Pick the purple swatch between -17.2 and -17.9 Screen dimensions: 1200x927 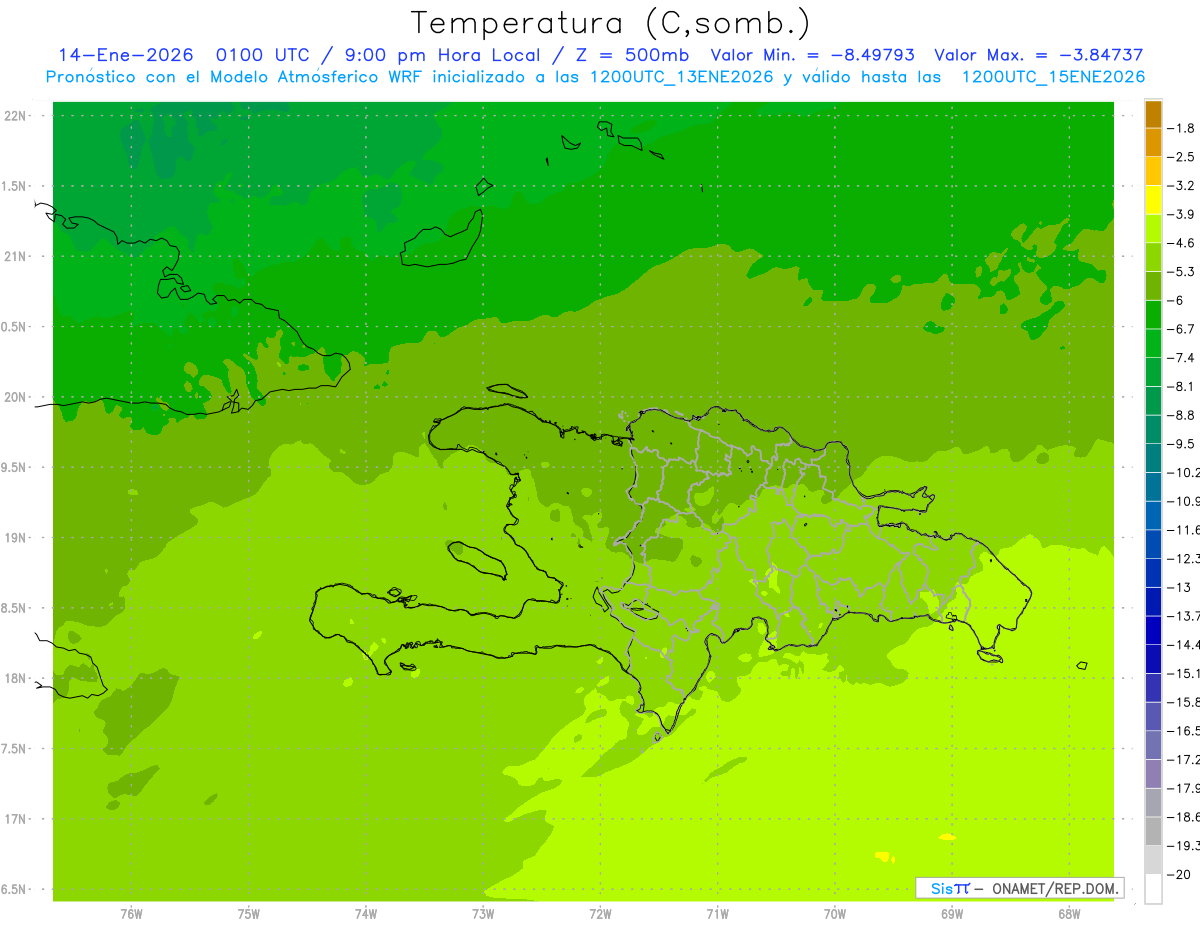point(1153,774)
